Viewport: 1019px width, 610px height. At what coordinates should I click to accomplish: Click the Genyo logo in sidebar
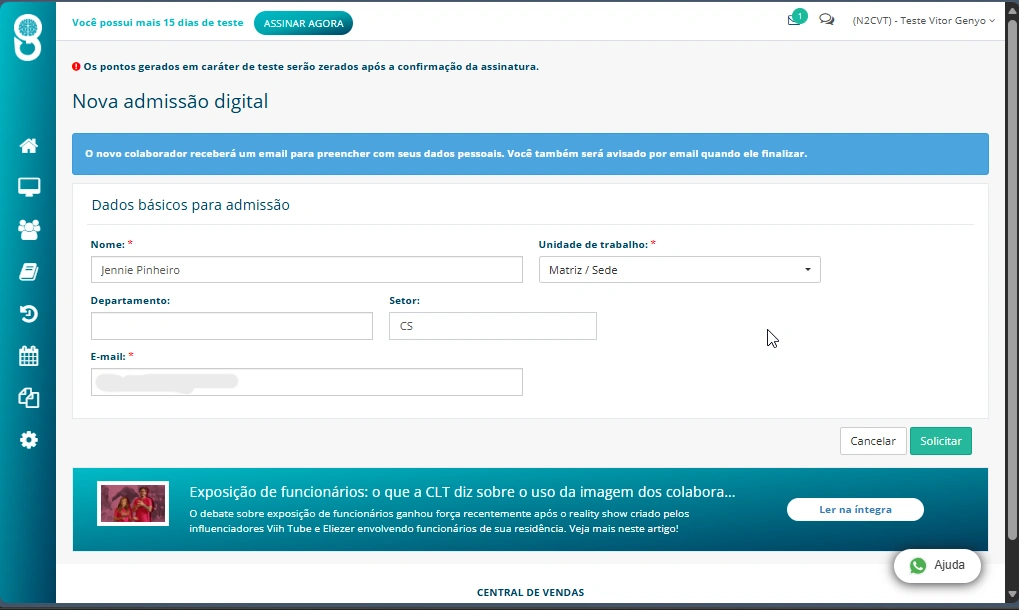(x=28, y=38)
